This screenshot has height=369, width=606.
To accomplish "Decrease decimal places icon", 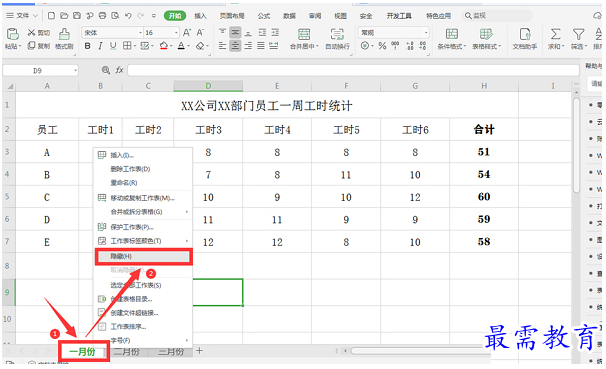I will click(423, 46).
